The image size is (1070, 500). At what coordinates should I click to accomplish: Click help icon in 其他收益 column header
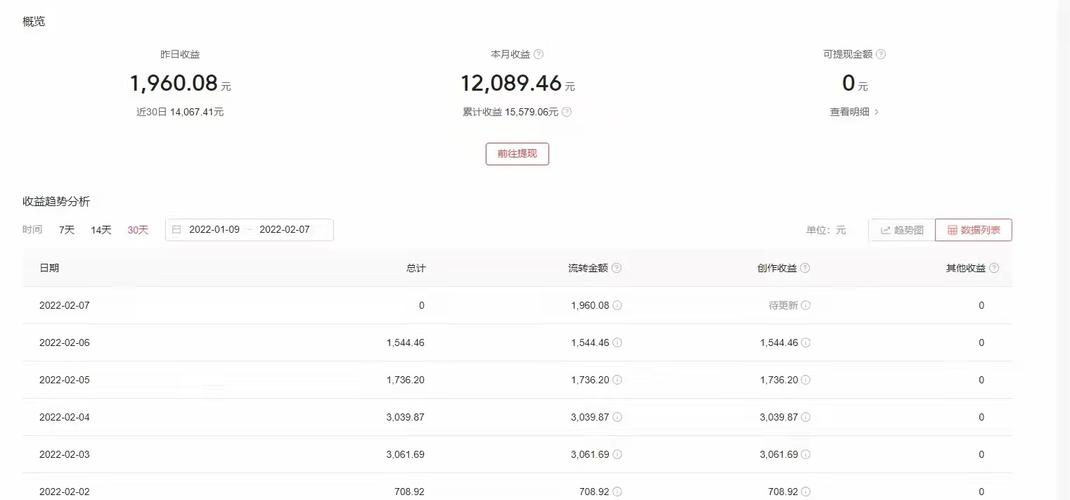[994, 268]
